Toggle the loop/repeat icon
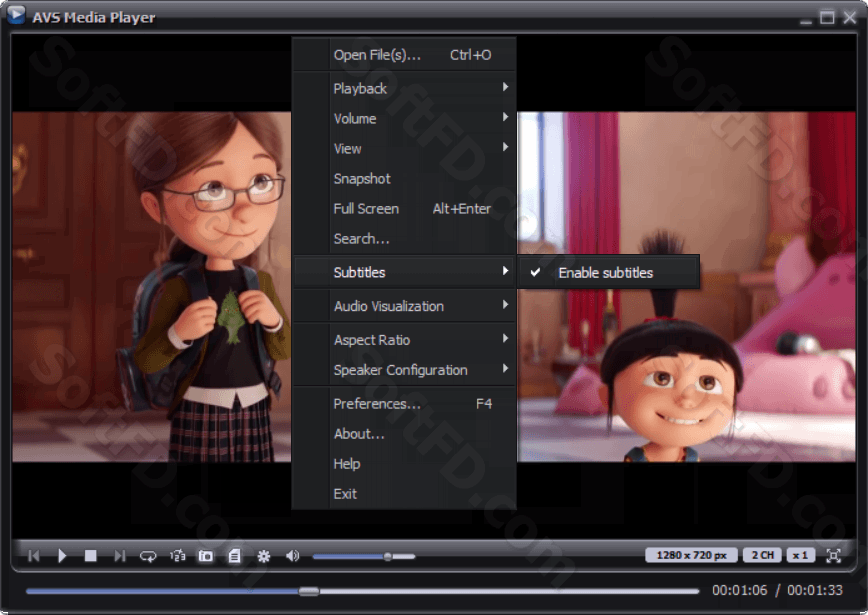This screenshot has width=868, height=615. click(x=148, y=556)
